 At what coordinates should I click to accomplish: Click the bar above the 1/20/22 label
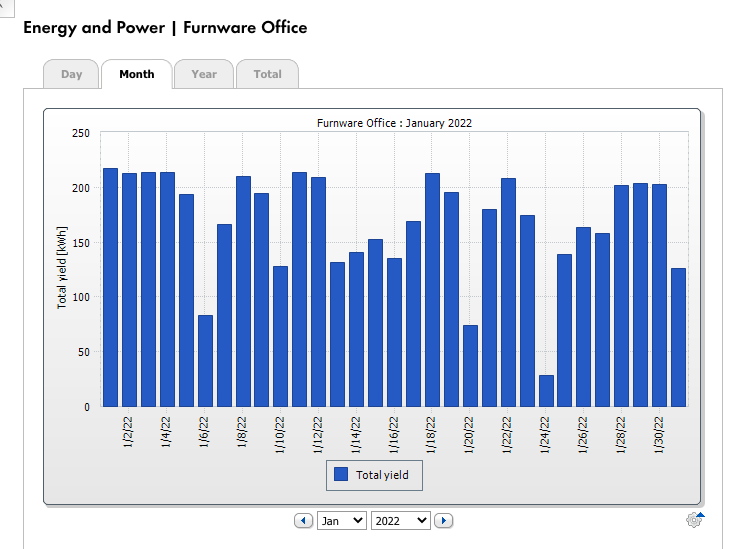point(470,366)
